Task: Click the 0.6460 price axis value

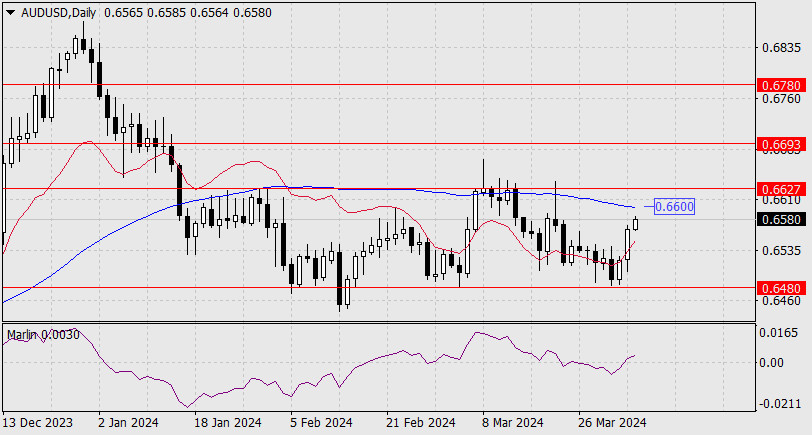Action: 781,301
